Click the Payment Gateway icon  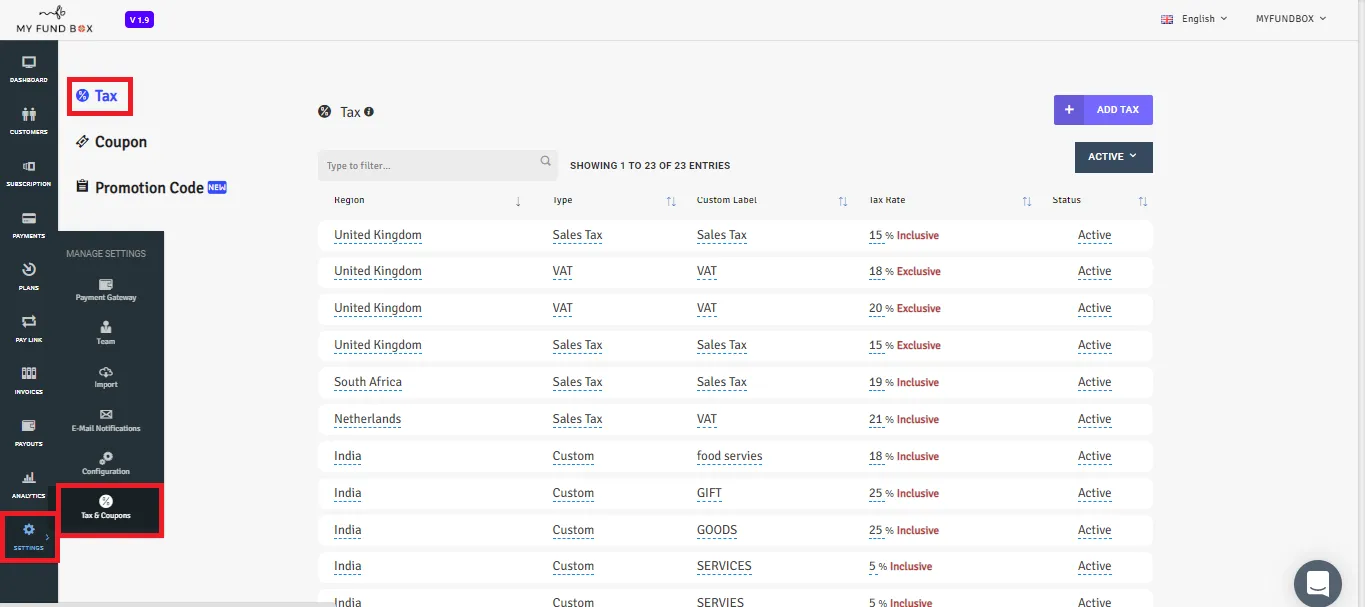pyautogui.click(x=106, y=285)
